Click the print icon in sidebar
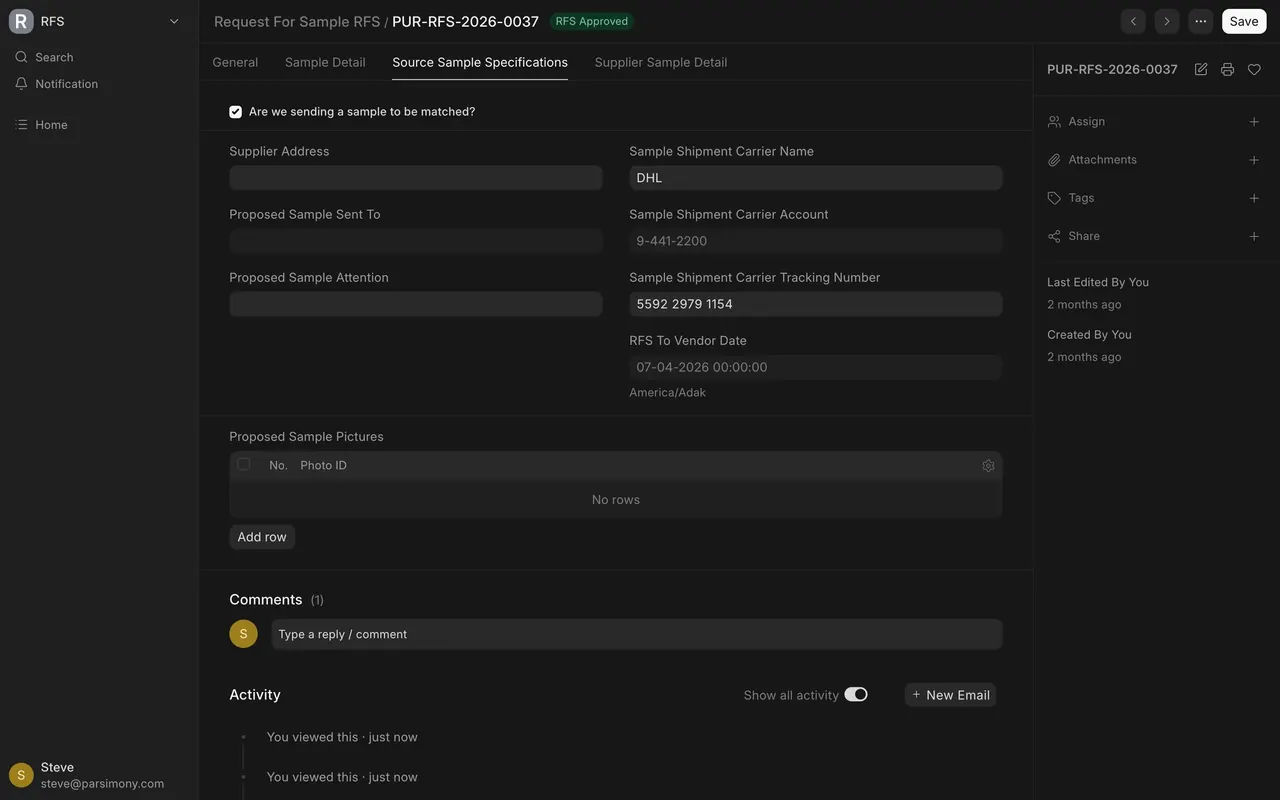 pos(1227,69)
